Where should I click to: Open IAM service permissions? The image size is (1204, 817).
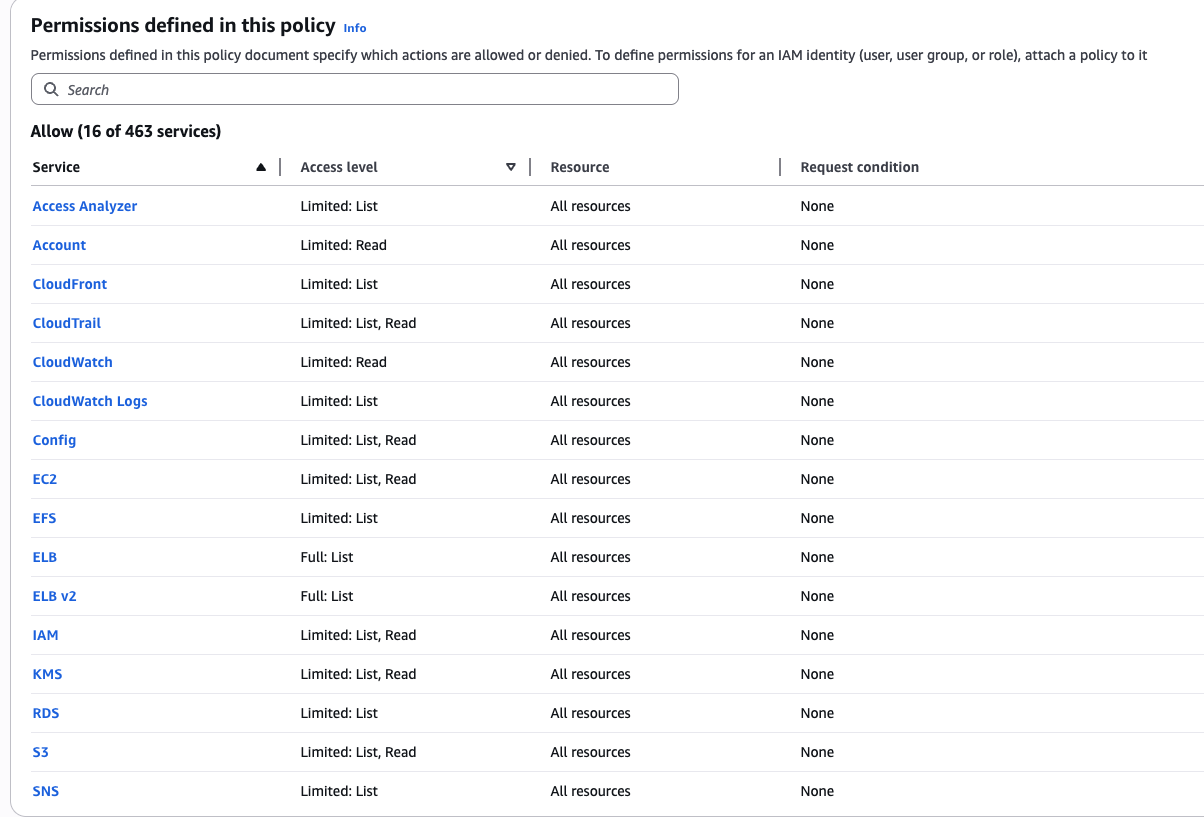[45, 635]
